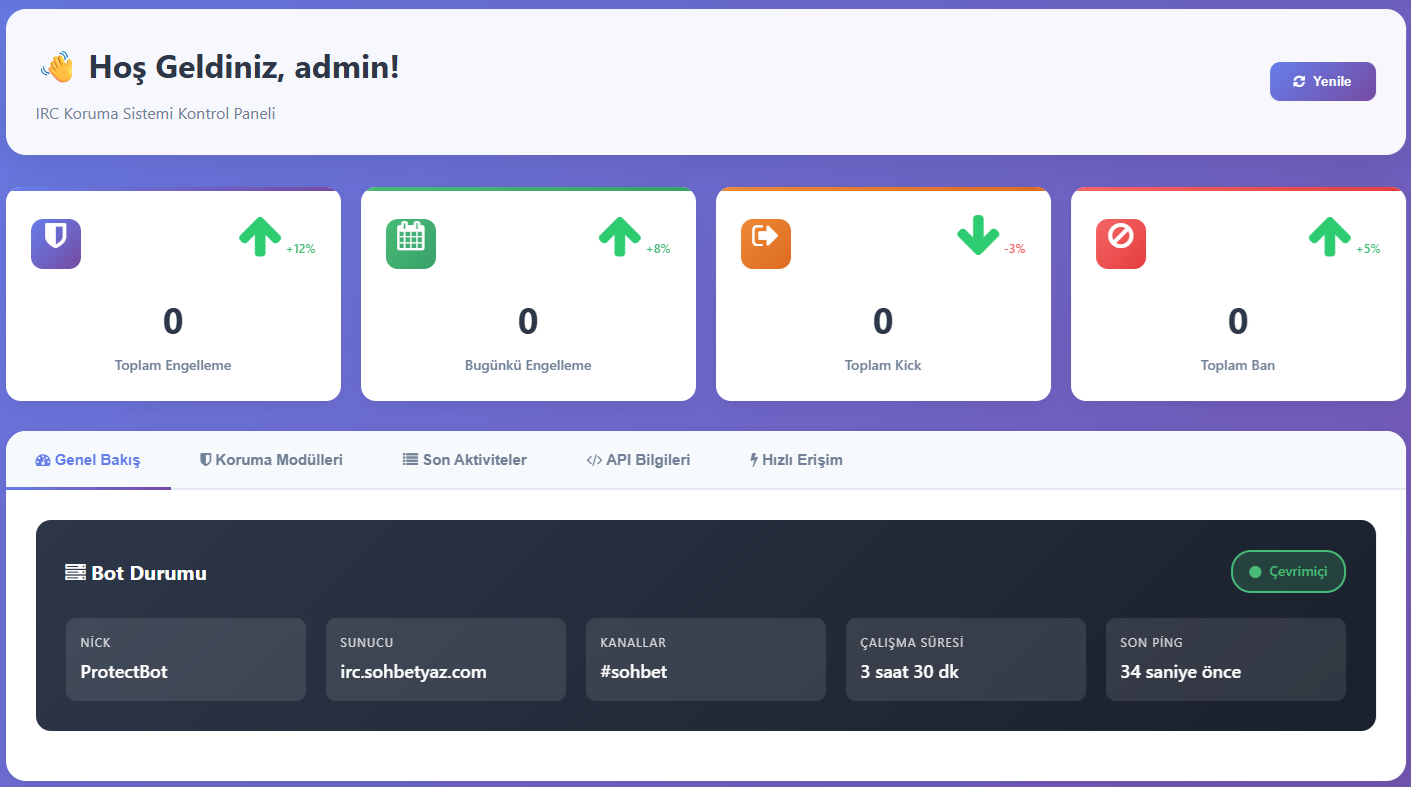Click the Kanallar card showing #sohbet

click(706, 659)
